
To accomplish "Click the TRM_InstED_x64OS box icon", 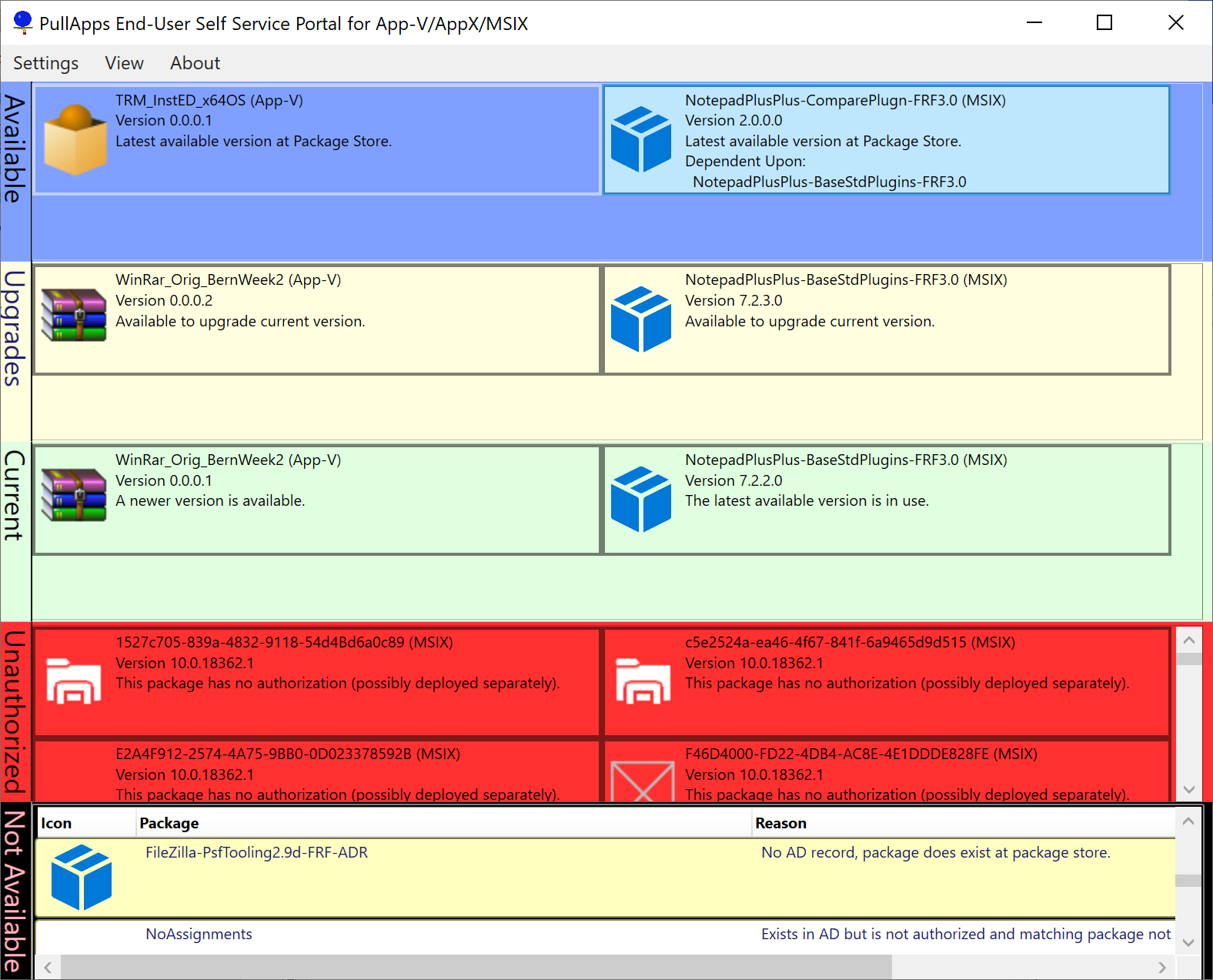I will click(x=75, y=139).
